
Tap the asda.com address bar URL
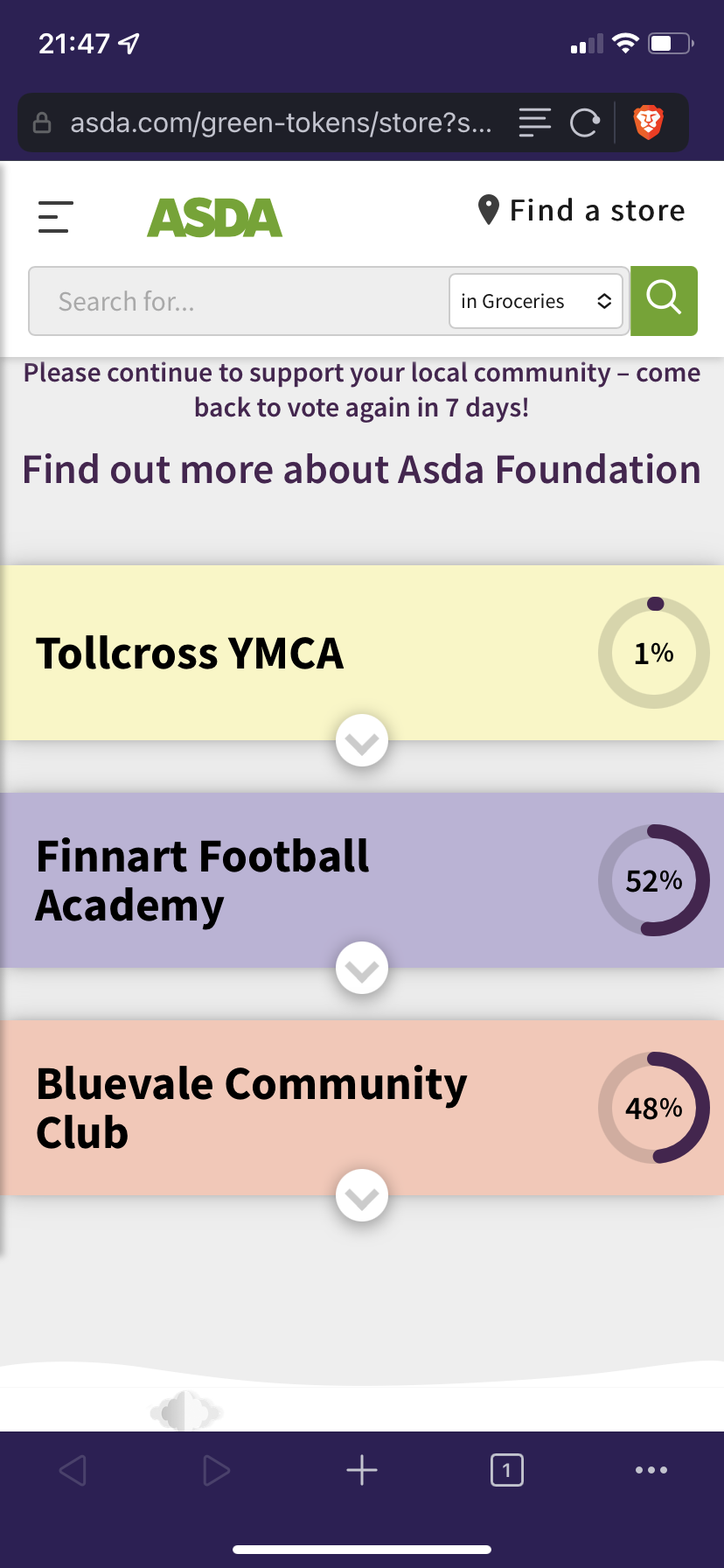click(x=281, y=122)
